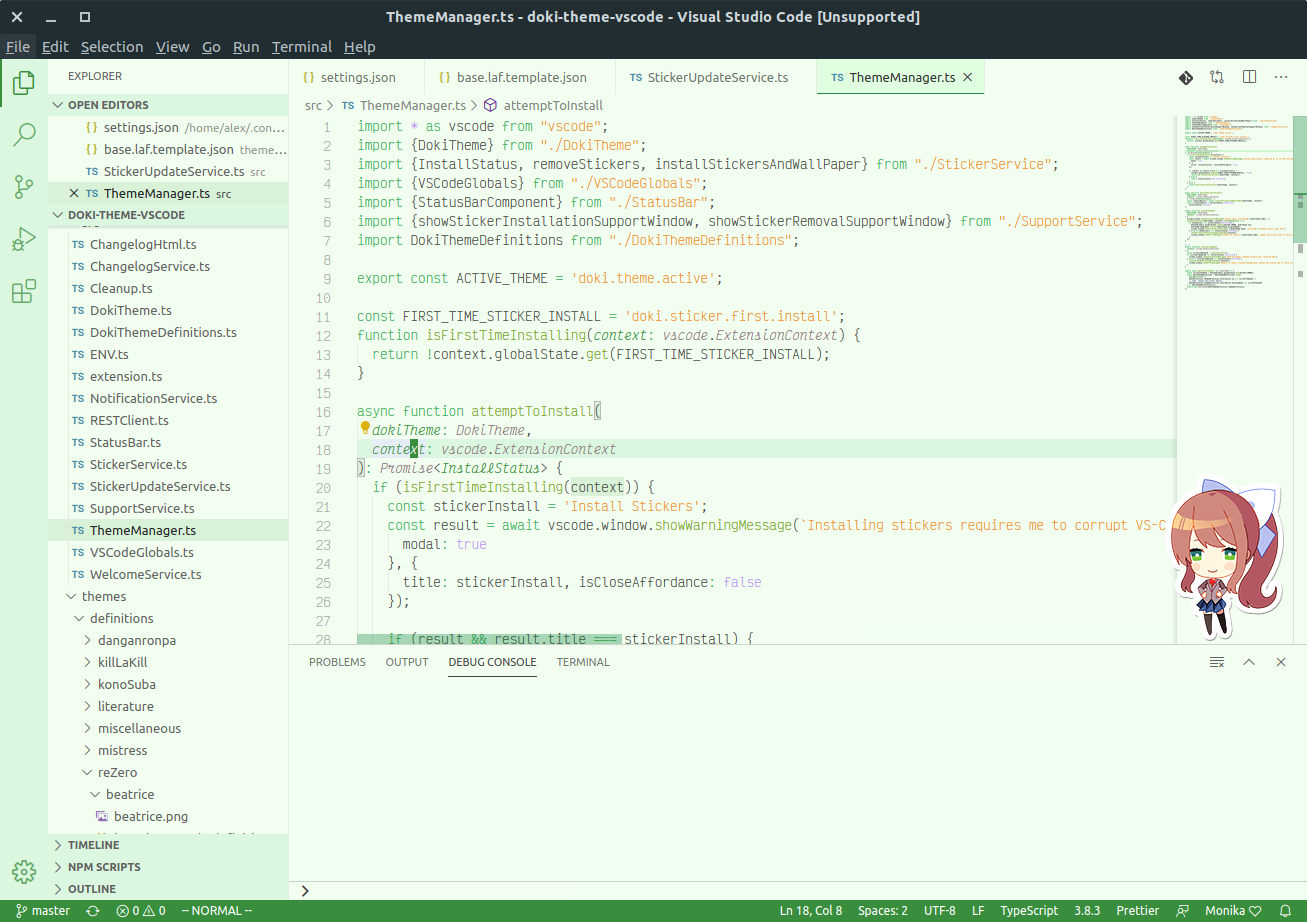Expand the NPM Scripts section

[168, 867]
